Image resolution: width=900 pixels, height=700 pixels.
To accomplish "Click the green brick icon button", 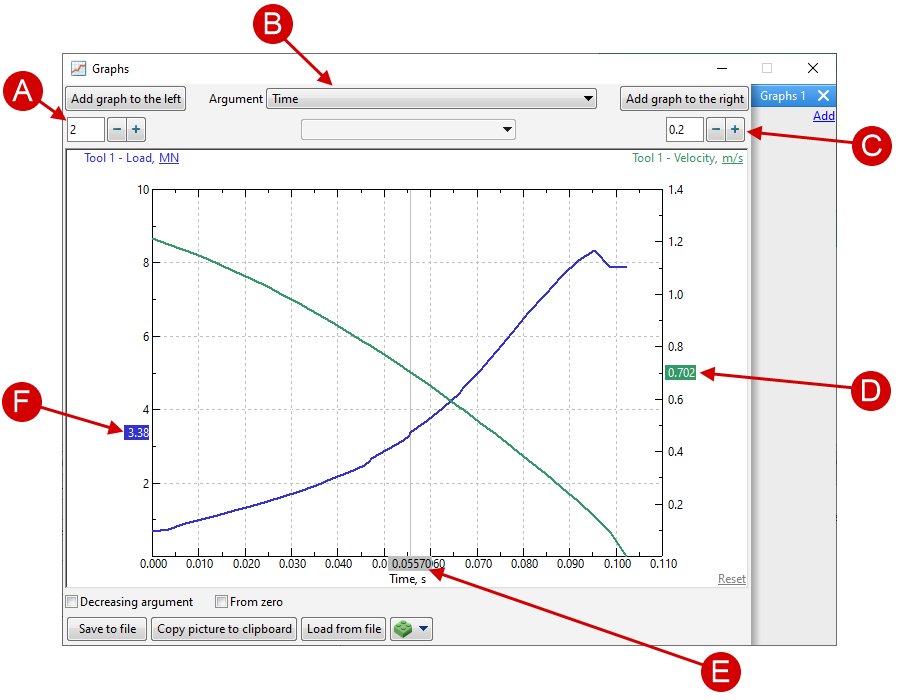I will click(x=403, y=629).
